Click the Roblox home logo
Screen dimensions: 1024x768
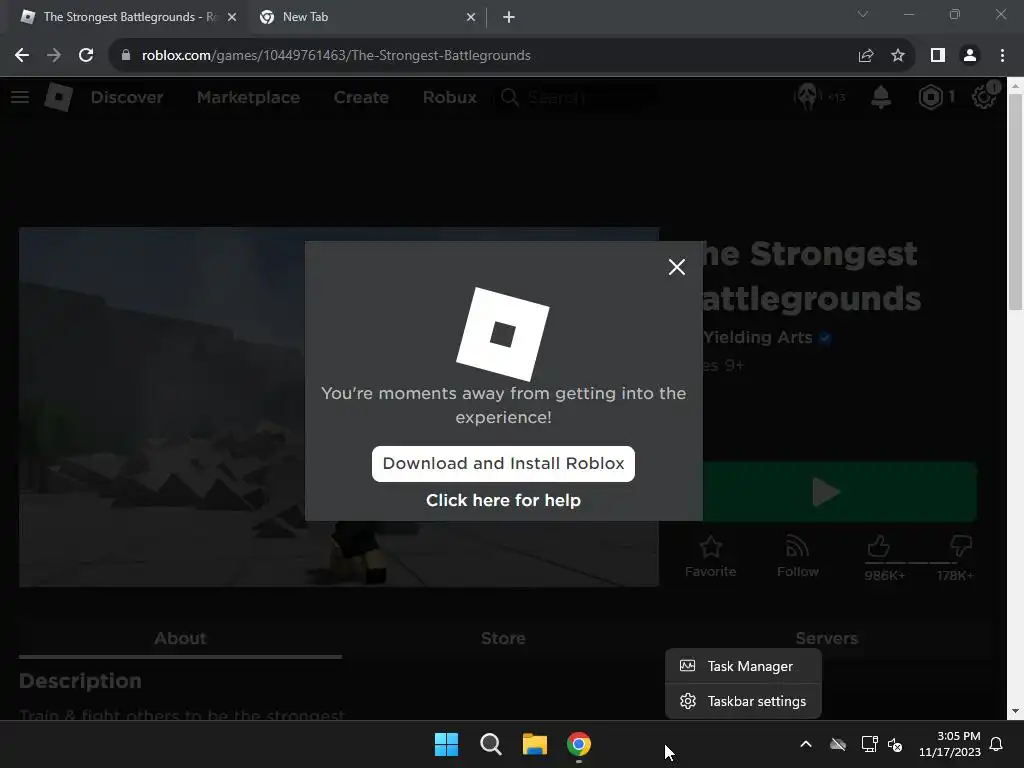(x=59, y=97)
